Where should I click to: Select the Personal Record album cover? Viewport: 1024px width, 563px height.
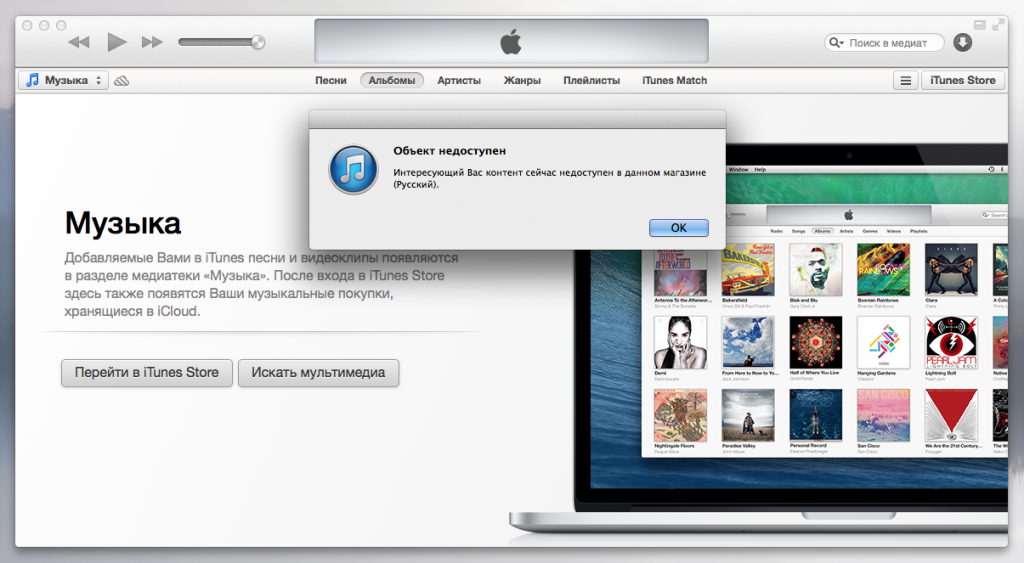816,415
